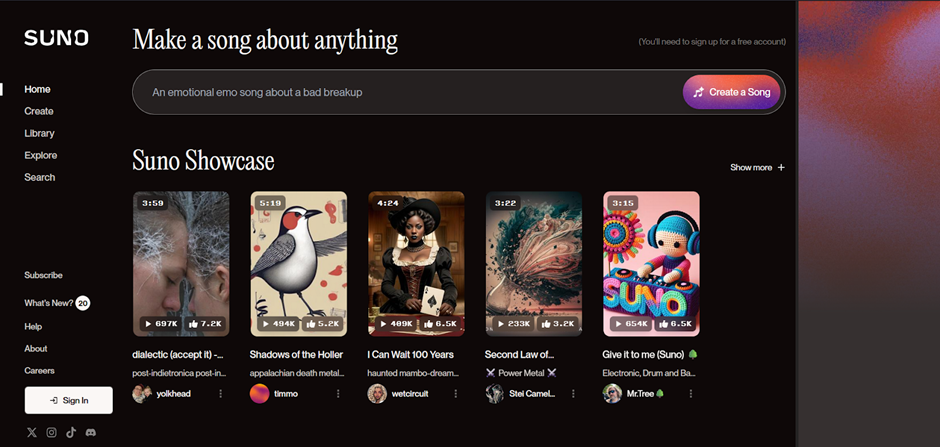Viewport: 940px width, 447px height.
Task: Open the Discord social link
Action: coord(91,433)
